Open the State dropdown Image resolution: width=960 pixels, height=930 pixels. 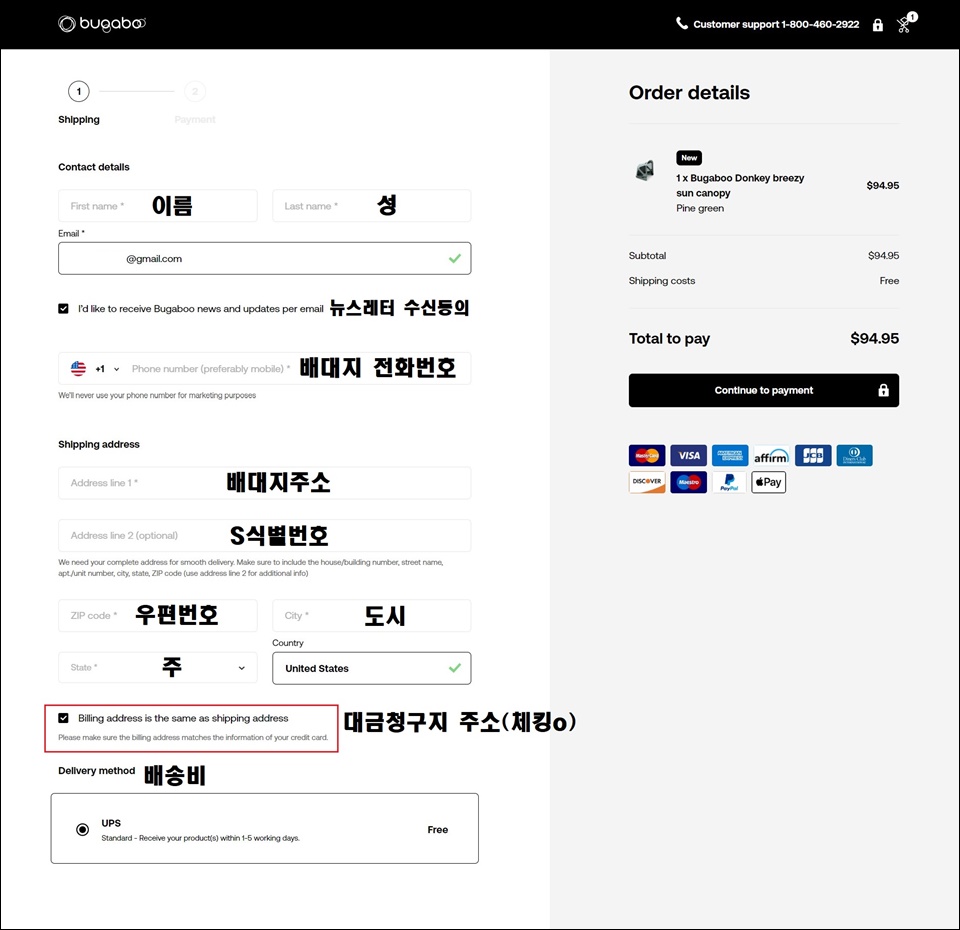pos(158,667)
